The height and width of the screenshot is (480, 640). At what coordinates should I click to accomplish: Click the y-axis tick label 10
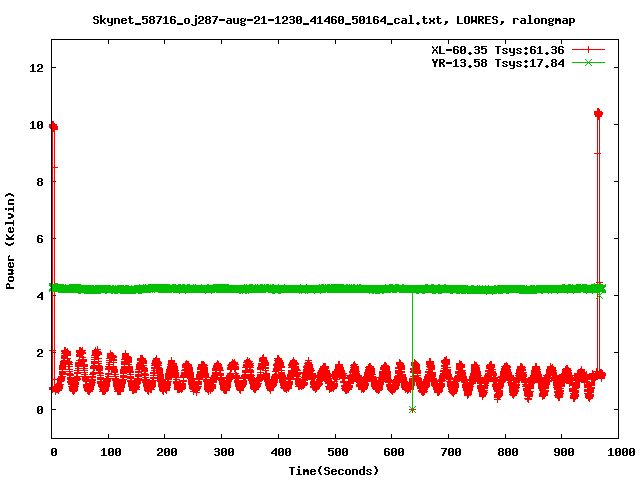click(36, 125)
